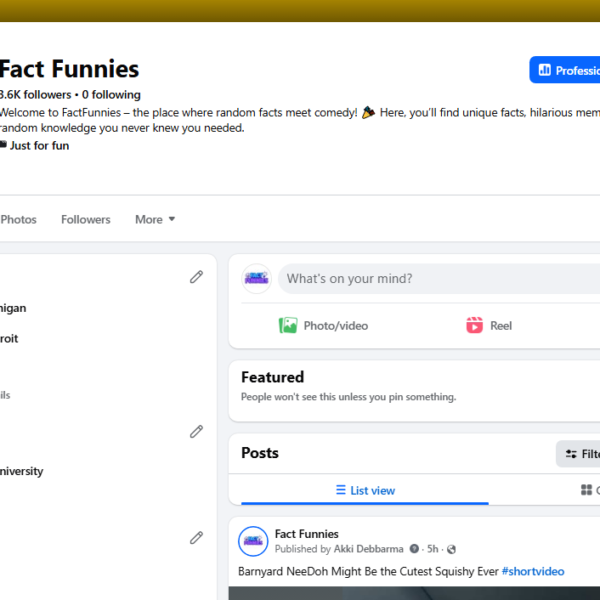Click the info badge next to Akki Debbarma
Image resolution: width=600 pixels, height=600 pixels.
pyautogui.click(x=414, y=549)
